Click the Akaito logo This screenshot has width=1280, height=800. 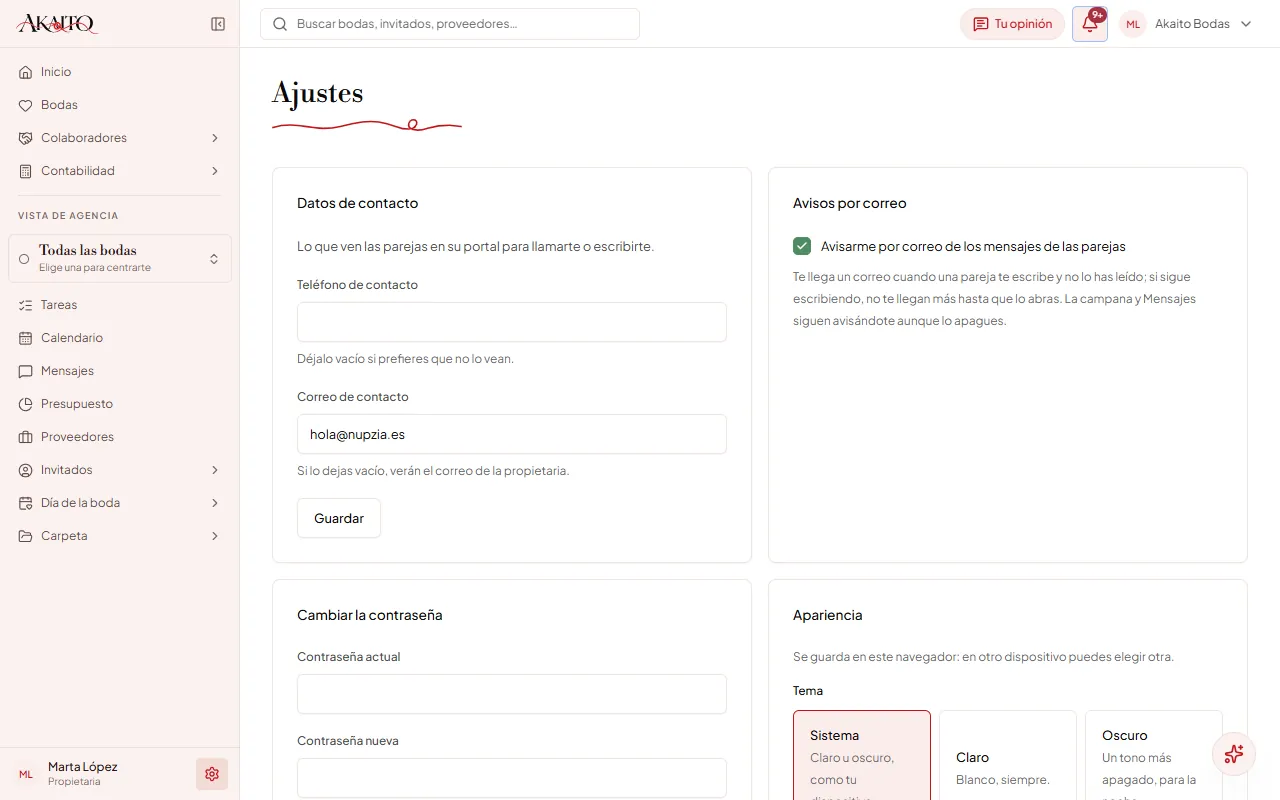point(57,24)
